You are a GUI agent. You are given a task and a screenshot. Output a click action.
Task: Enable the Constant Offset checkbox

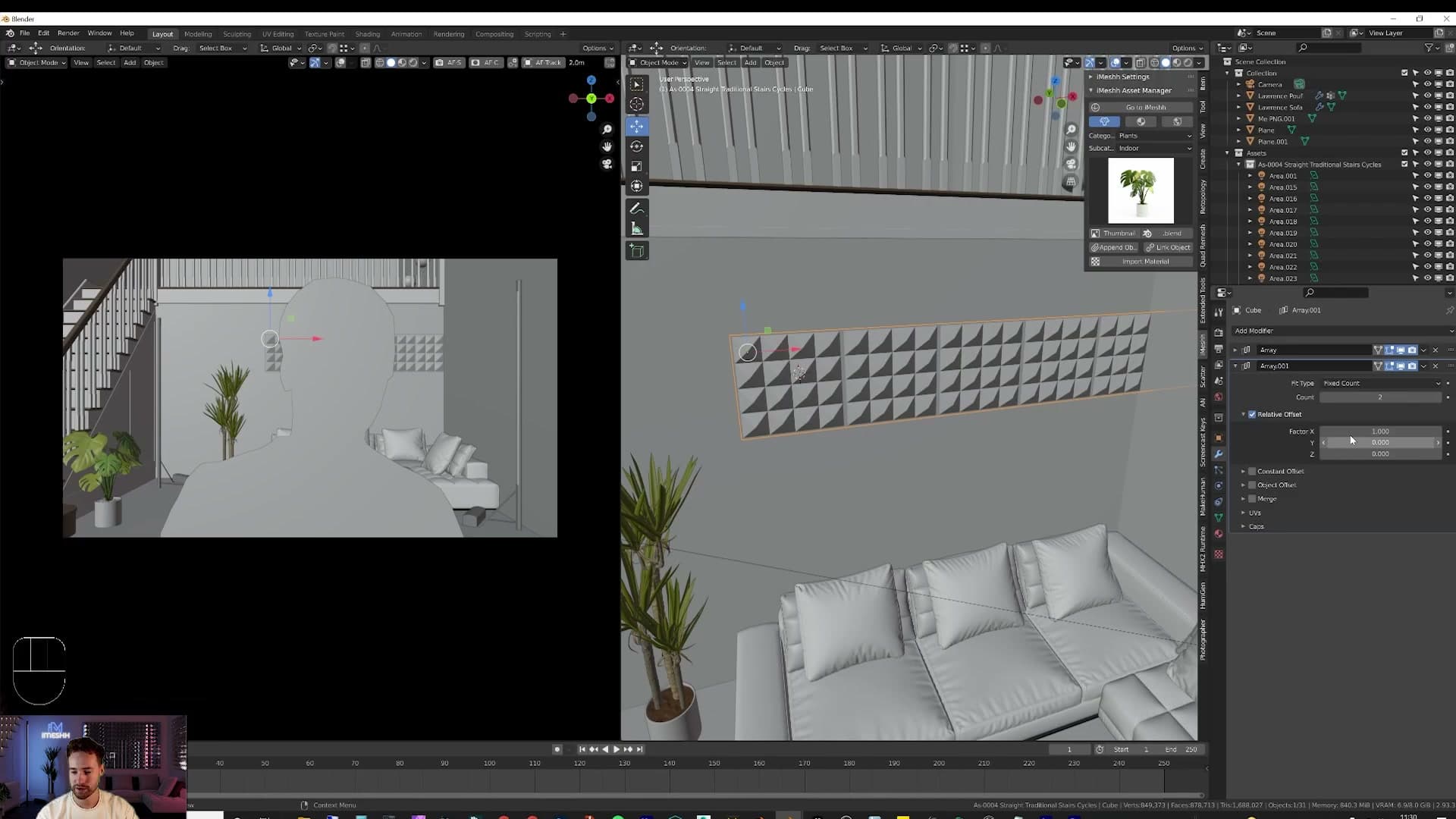(x=1252, y=471)
